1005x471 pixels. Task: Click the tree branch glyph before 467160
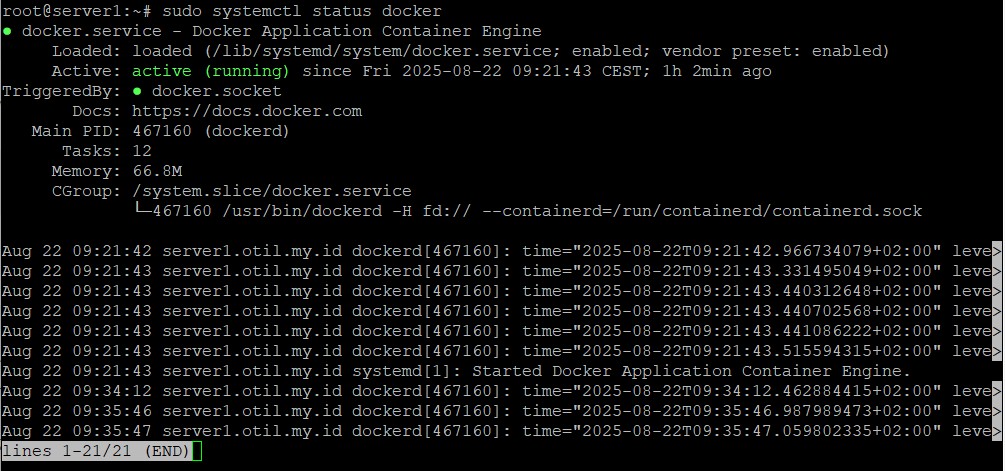(142, 211)
